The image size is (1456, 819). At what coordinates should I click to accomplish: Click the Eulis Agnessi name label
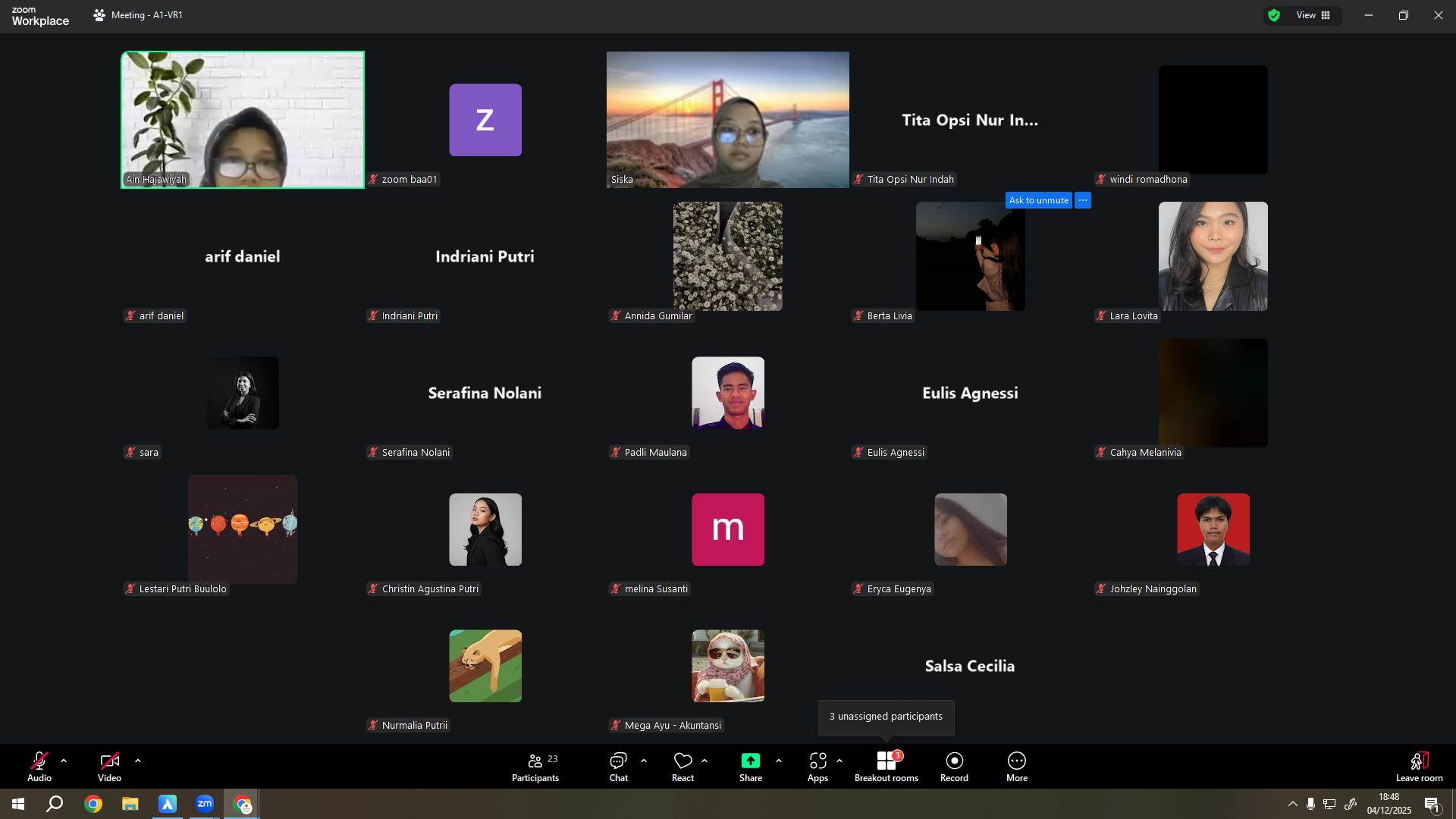coord(896,453)
